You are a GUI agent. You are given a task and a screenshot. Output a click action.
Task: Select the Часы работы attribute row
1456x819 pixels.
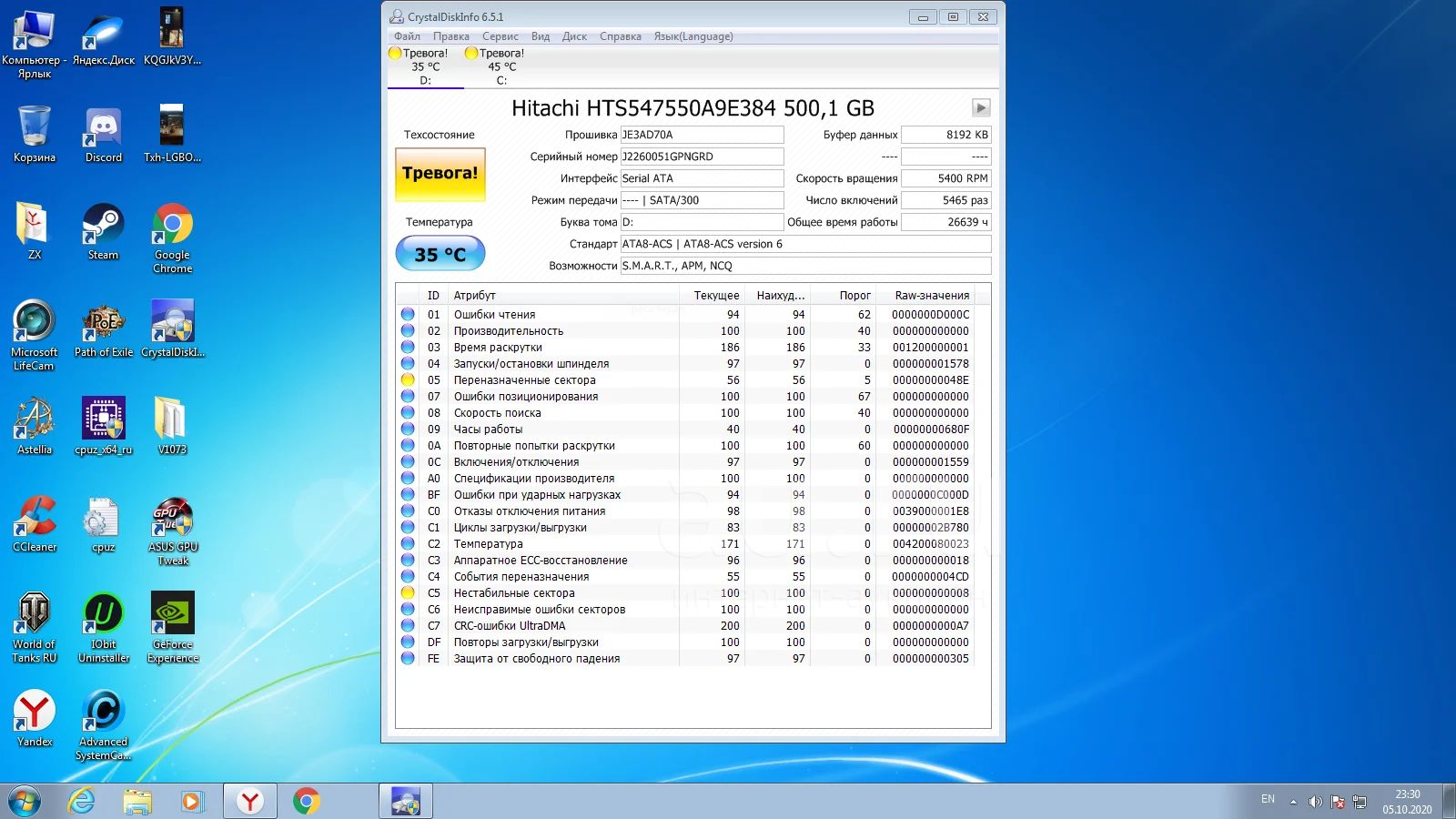685,430
